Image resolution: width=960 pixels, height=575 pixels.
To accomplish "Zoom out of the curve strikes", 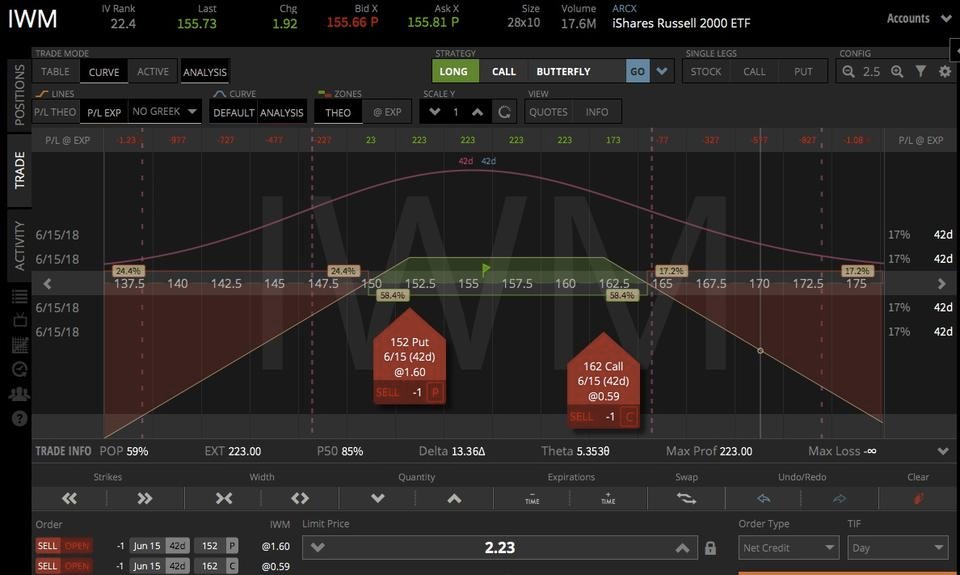I will tap(848, 72).
